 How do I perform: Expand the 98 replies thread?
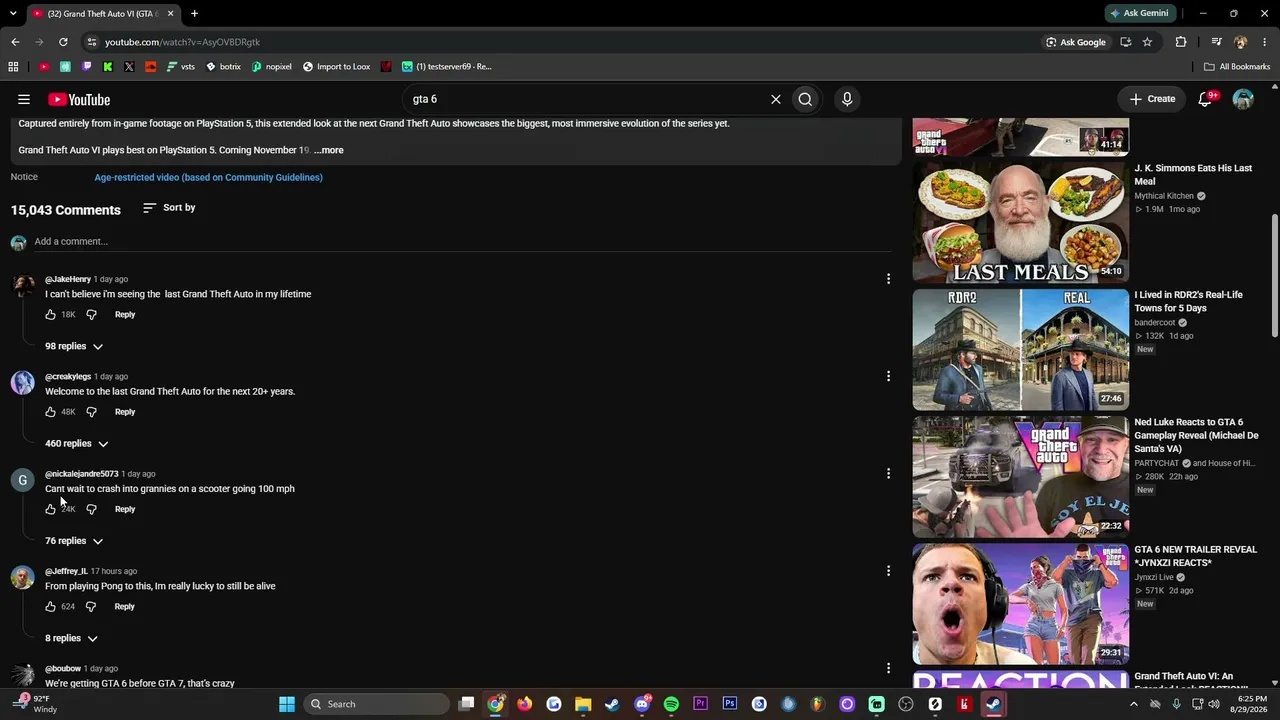tap(74, 346)
